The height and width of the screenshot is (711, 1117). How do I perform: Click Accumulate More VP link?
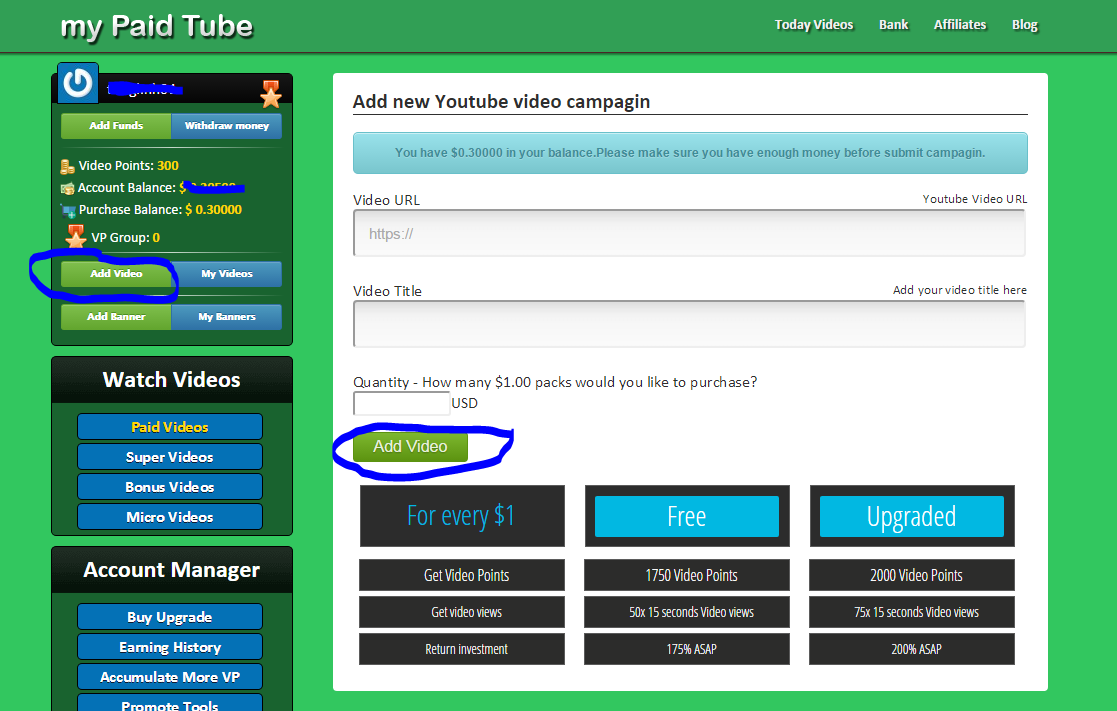(x=170, y=677)
